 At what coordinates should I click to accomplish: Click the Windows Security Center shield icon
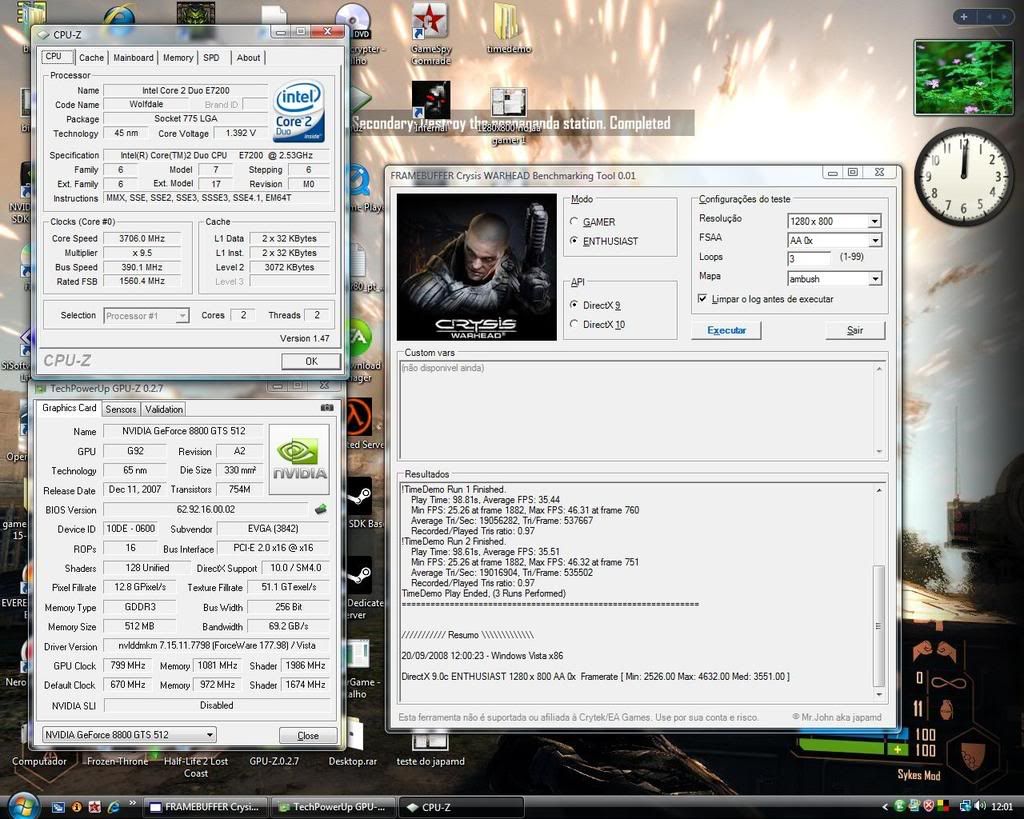point(928,806)
